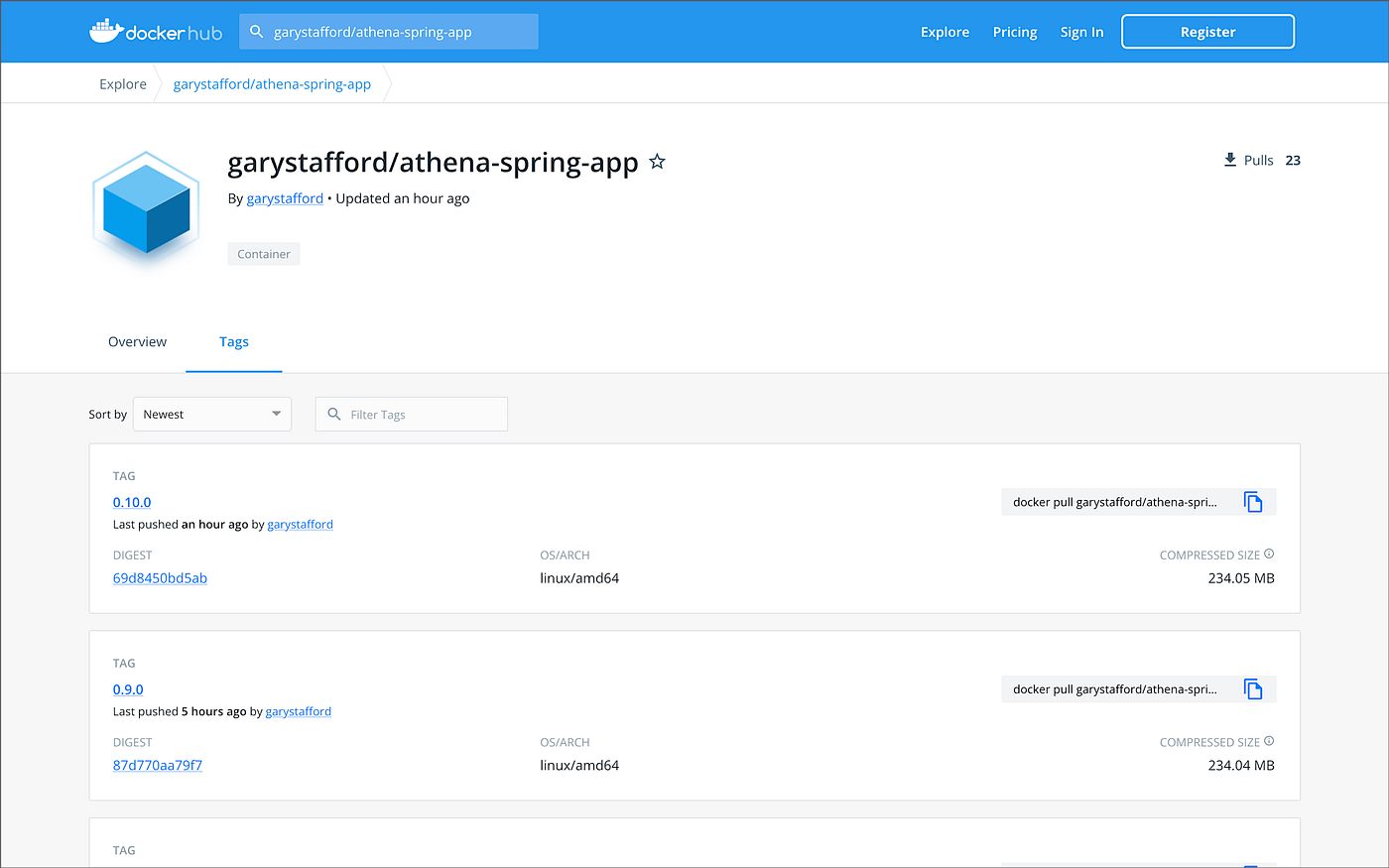Star the athena-spring-app repository
Viewport: 1389px width, 868px height.
(x=657, y=162)
